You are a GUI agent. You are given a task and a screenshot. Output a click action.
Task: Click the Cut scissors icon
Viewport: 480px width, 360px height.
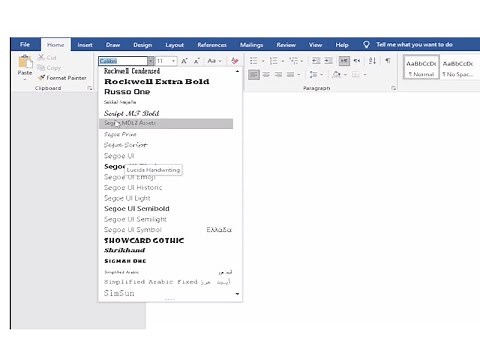pos(41,57)
